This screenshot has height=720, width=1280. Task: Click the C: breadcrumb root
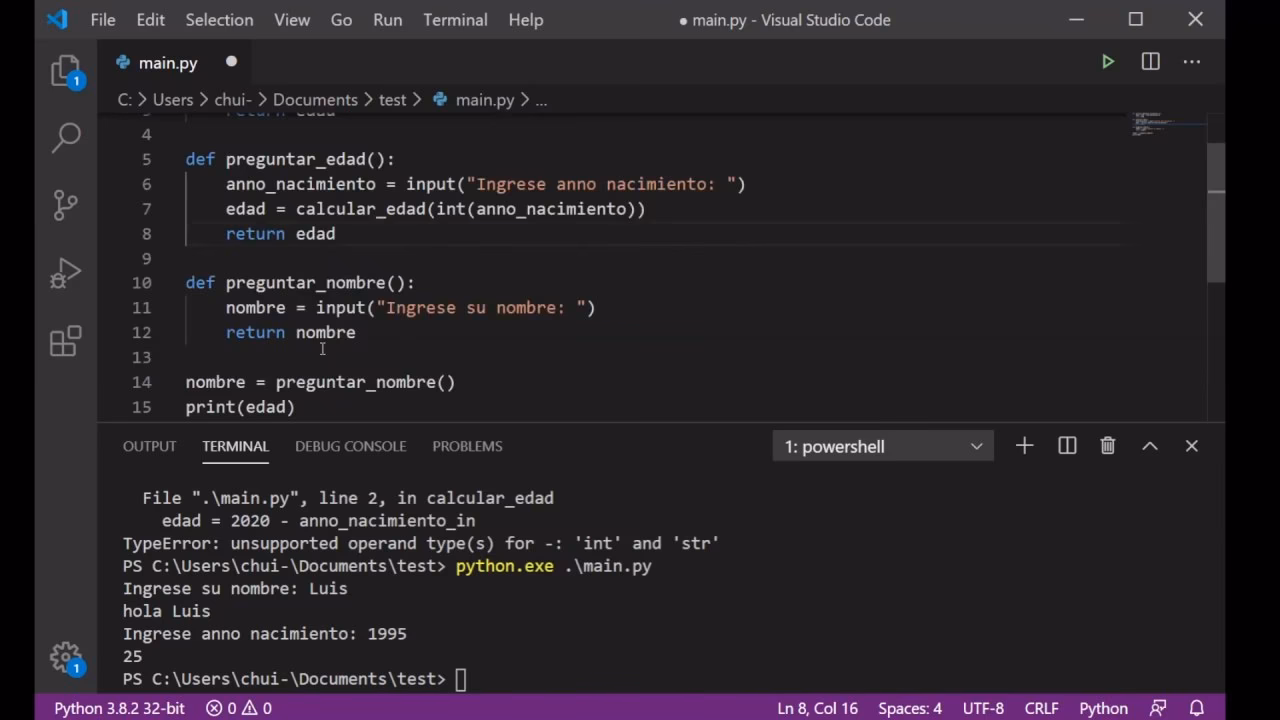[125, 100]
